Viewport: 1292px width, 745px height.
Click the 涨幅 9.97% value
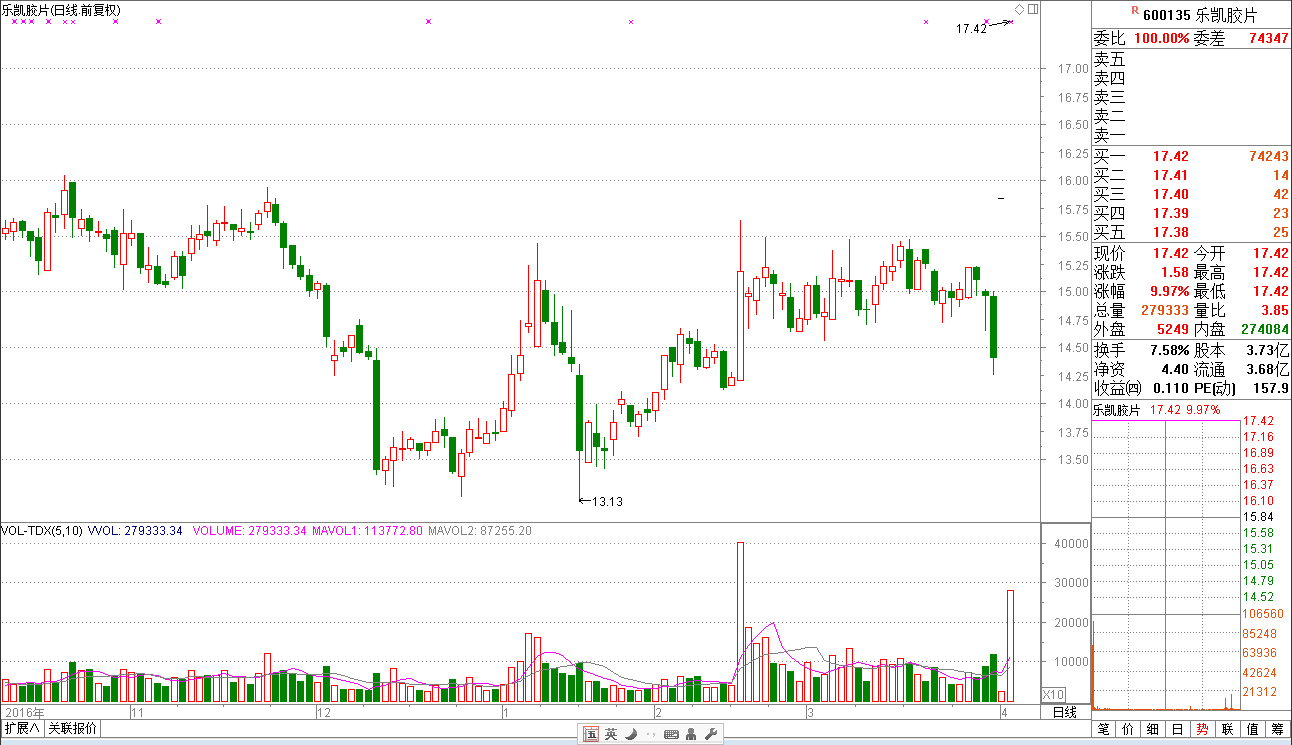pos(1169,291)
